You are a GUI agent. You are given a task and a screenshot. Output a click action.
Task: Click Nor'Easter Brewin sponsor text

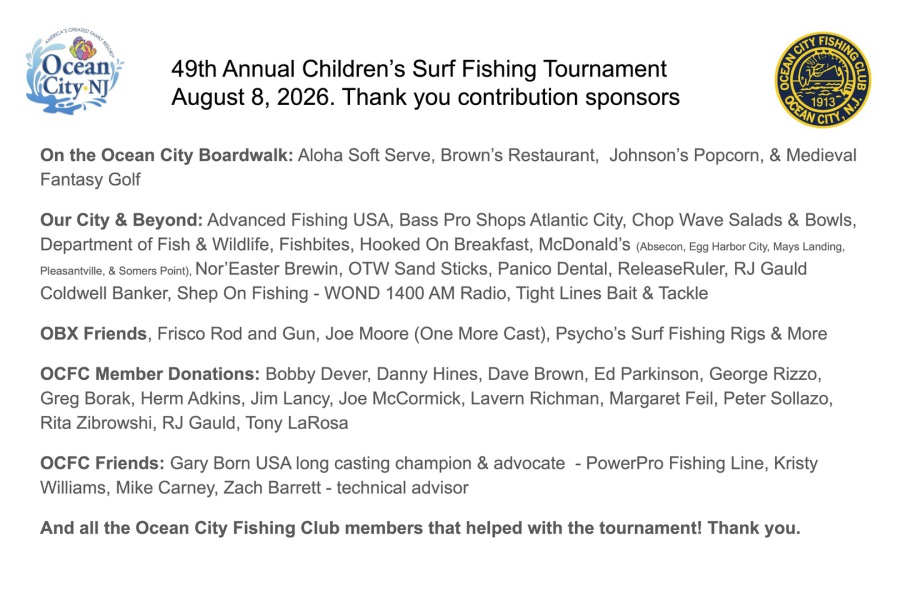[266, 269]
